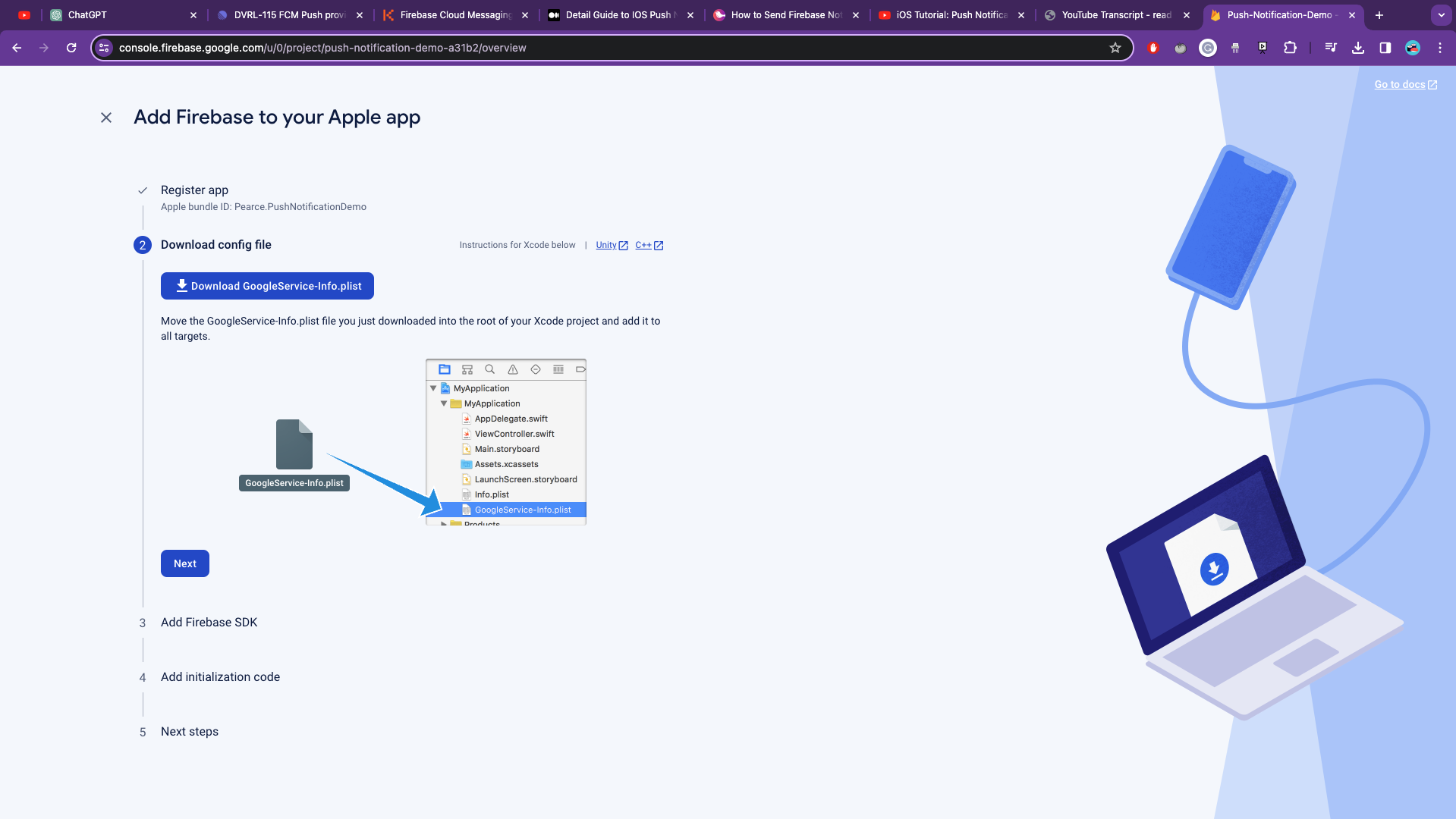Switch to the ChatGPT tab
1456x819 pixels.
point(121,15)
